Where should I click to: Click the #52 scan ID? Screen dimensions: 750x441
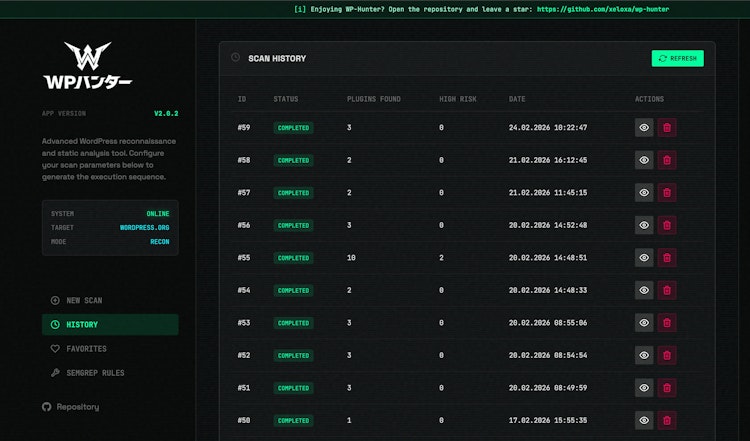(x=244, y=355)
